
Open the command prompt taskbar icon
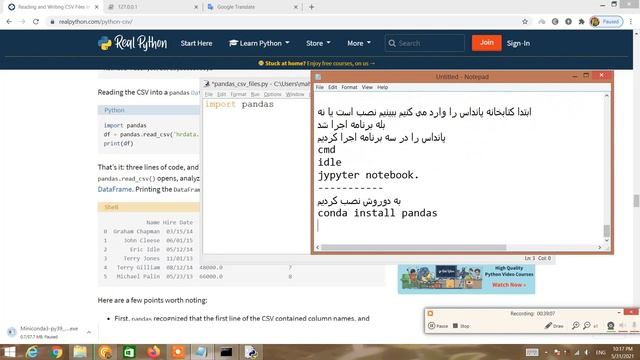(x=226, y=352)
